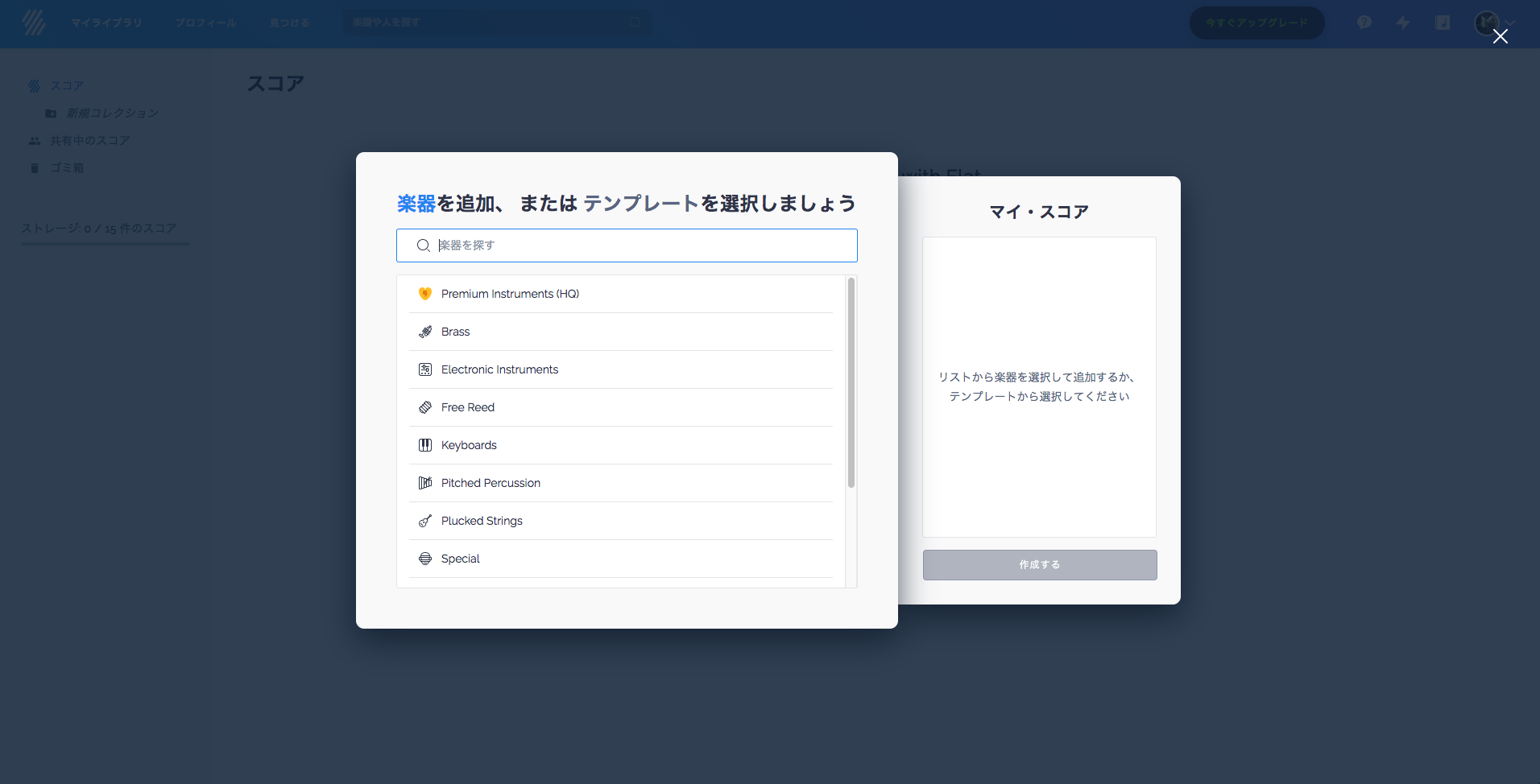
Task: Click the Free Reed accordion icon
Action: 425,407
